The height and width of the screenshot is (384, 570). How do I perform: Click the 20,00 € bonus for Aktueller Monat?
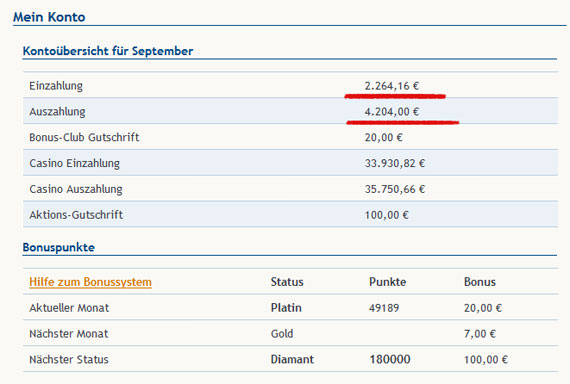[483, 308]
